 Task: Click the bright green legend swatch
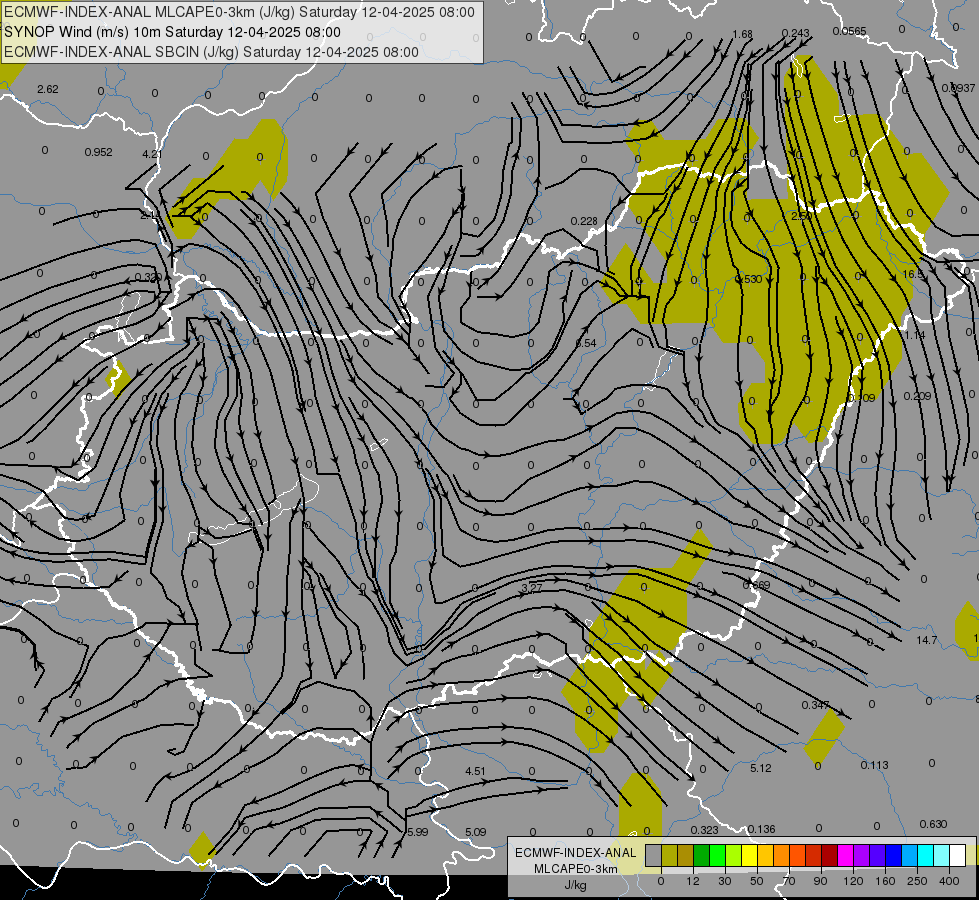pos(718,856)
